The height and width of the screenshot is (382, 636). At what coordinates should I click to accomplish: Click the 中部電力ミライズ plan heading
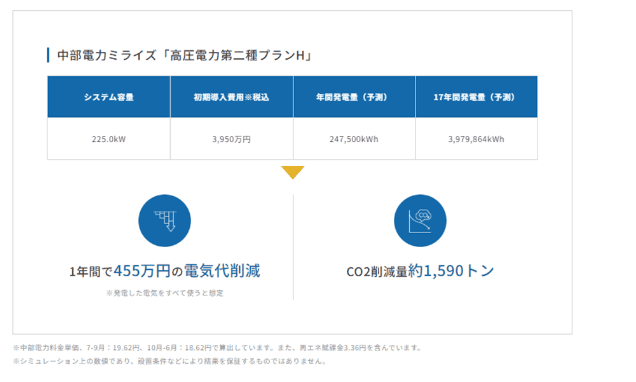185,55
